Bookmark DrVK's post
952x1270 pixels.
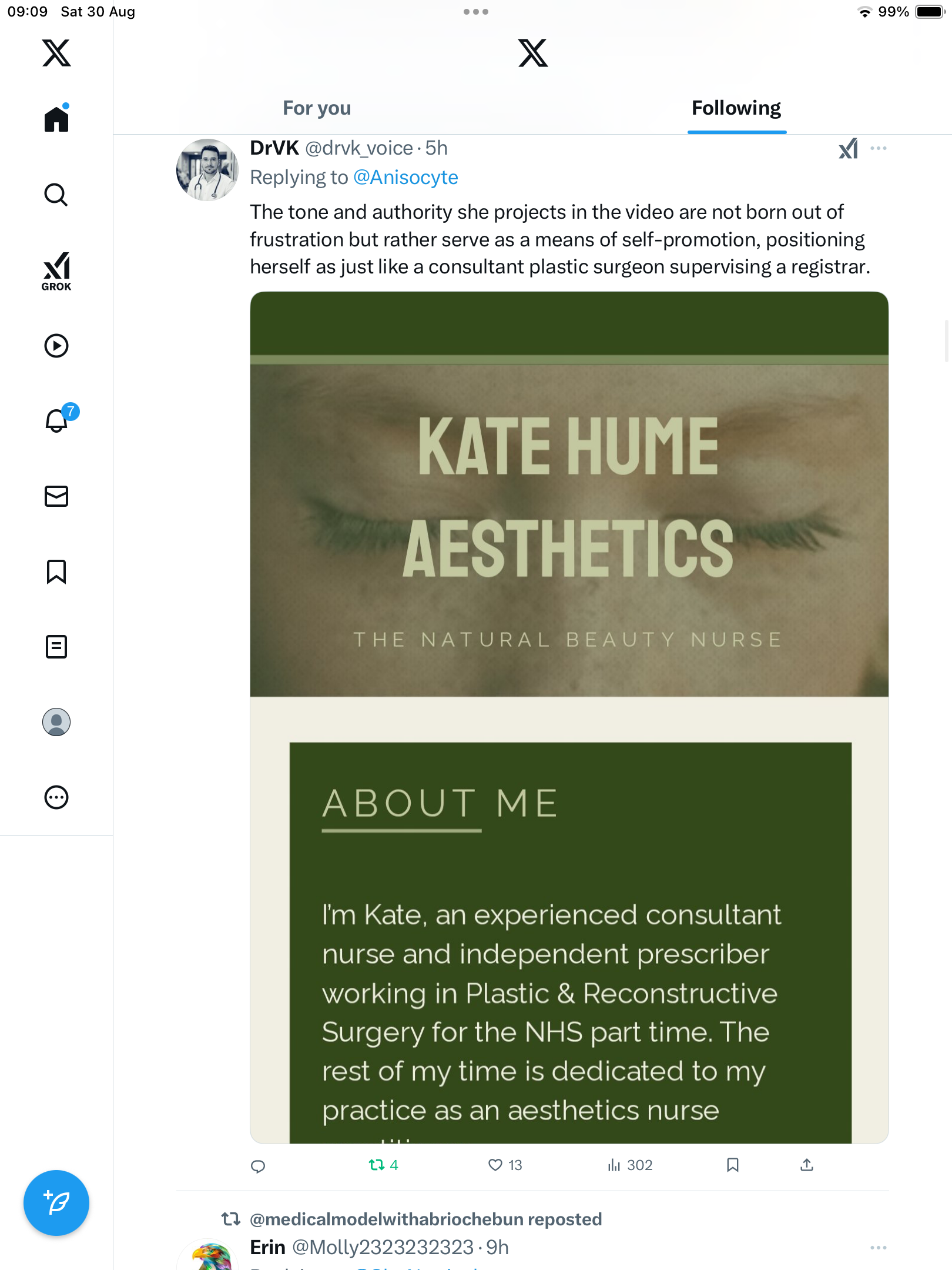click(732, 1165)
